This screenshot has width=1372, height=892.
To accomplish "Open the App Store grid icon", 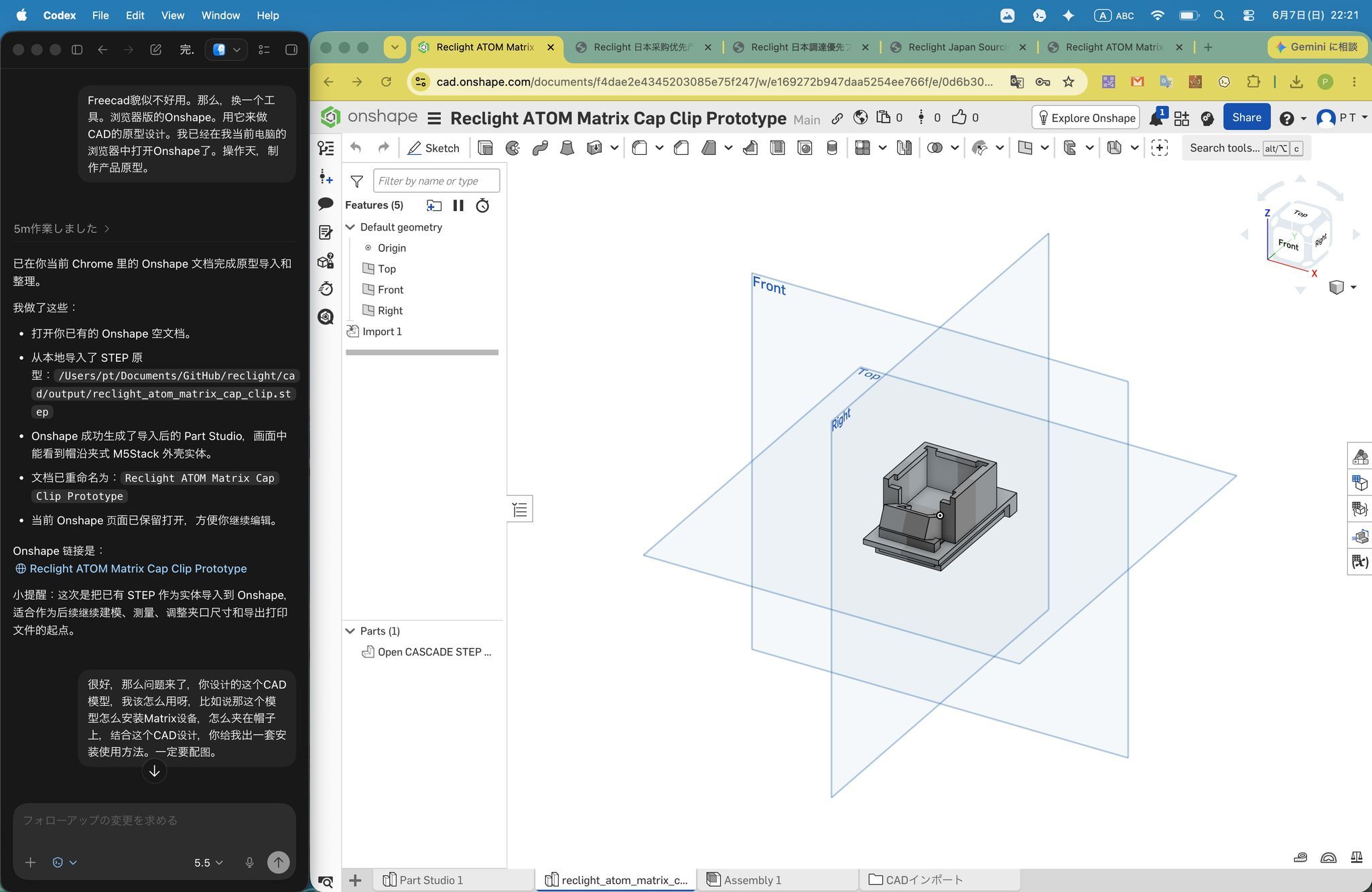I will click(x=1182, y=119).
